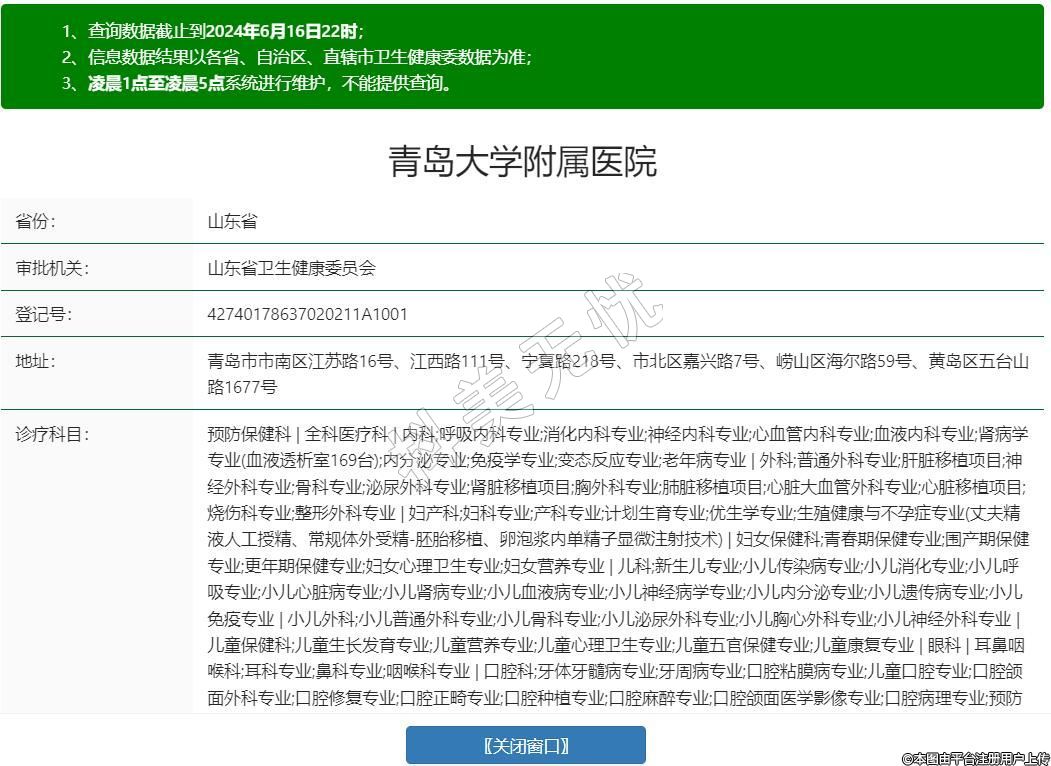1051x766 pixels.
Task: Click the 本图由平台注册用户上传 watermark caption
Action: click(x=975, y=758)
